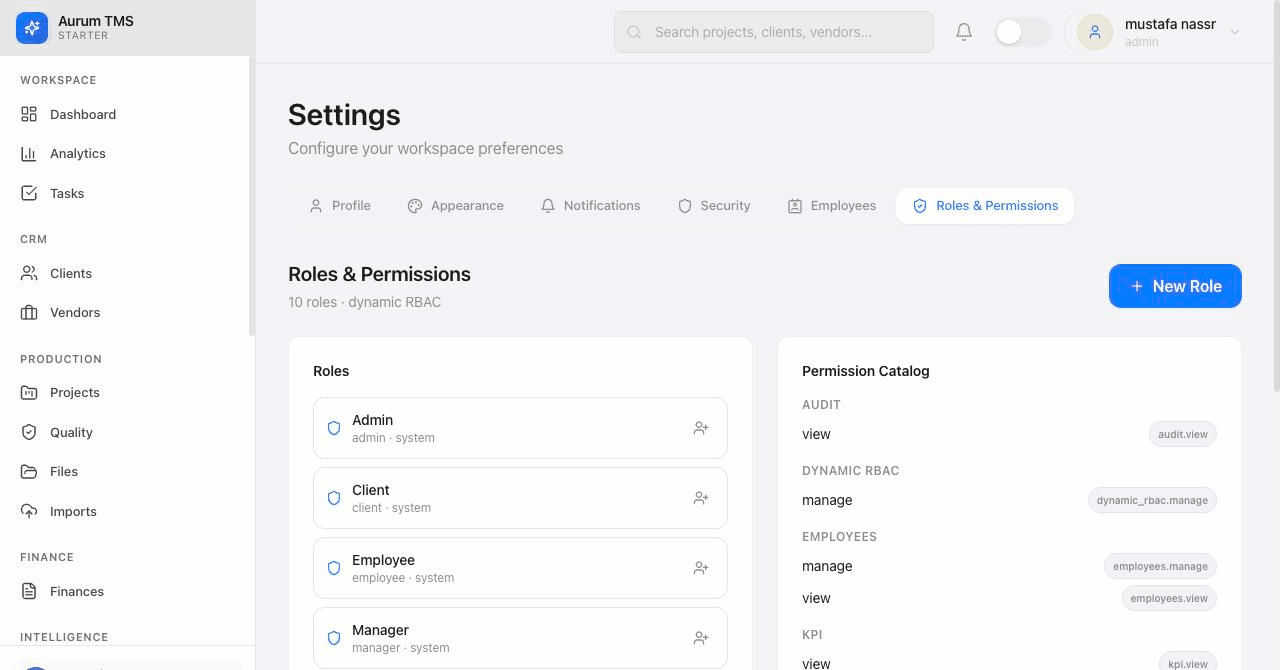The width and height of the screenshot is (1280, 670).
Task: Click the Clients people icon
Action: tap(29, 273)
